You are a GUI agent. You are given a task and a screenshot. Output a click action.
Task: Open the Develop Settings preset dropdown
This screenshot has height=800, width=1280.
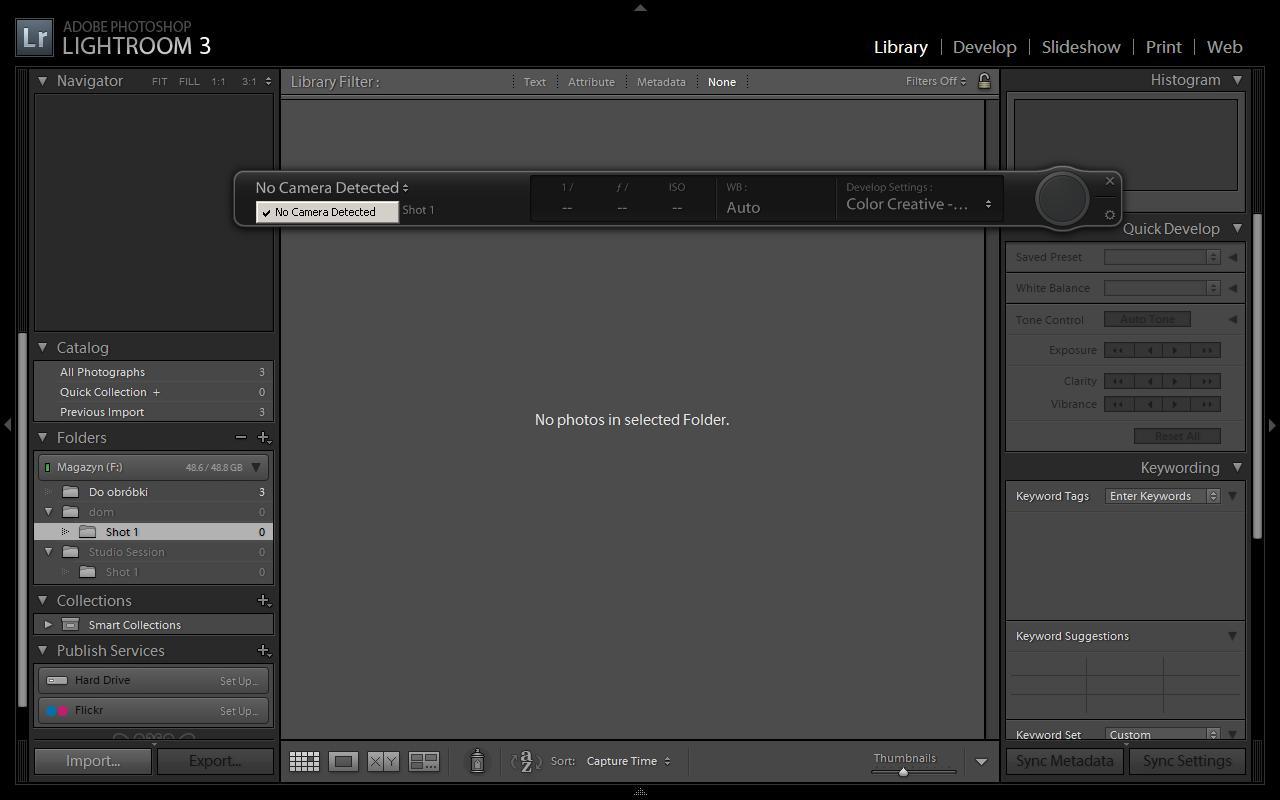tap(918, 204)
